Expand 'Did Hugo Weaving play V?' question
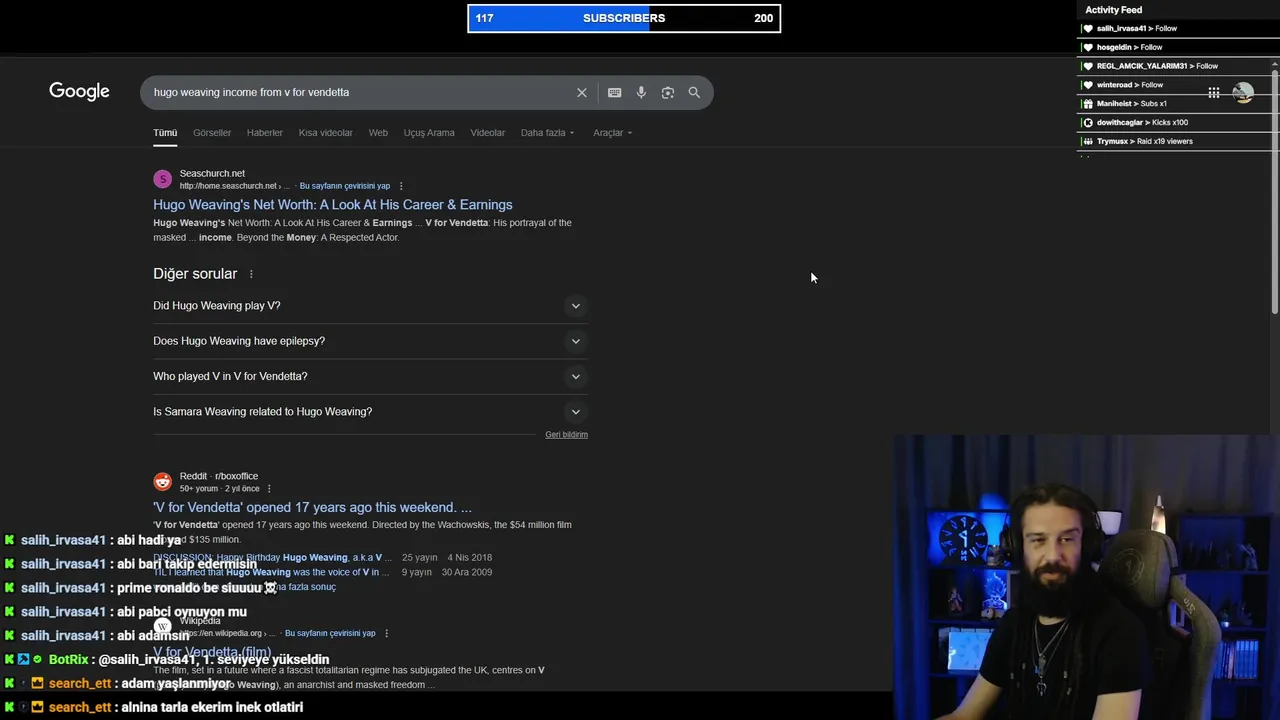This screenshot has height=720, width=1280. pos(370,306)
